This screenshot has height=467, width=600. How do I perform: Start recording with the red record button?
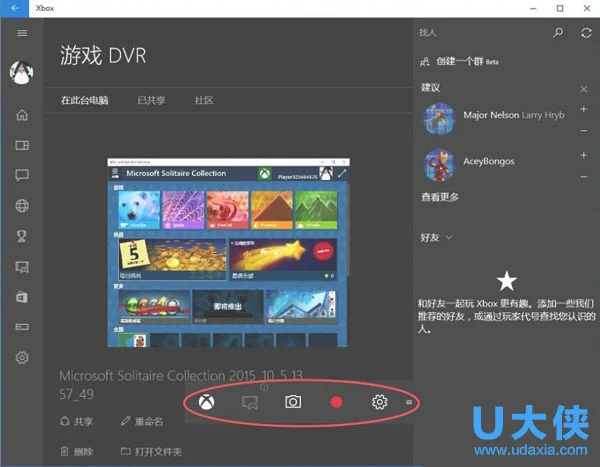pyautogui.click(x=336, y=402)
